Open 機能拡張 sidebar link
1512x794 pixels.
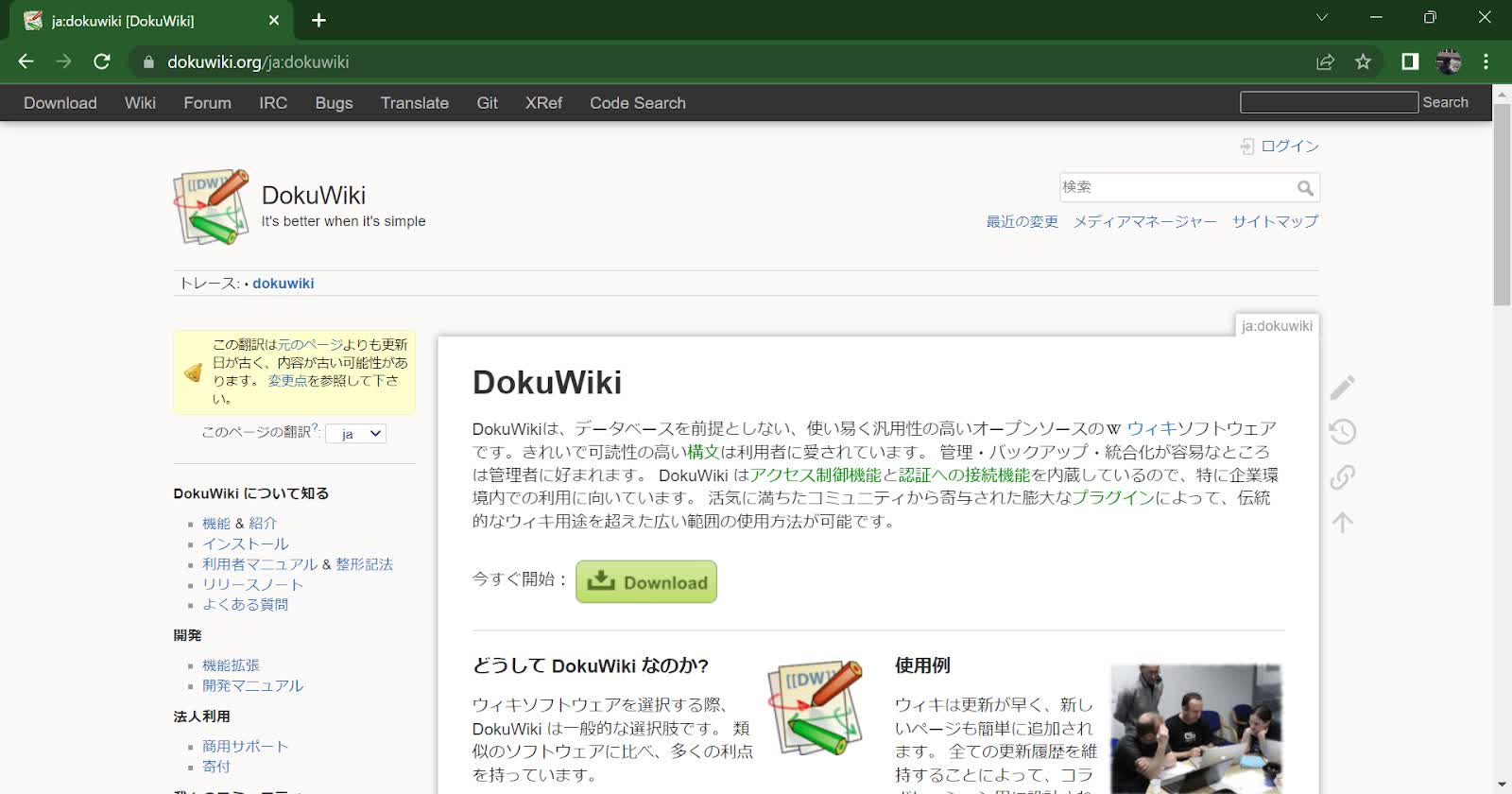pyautogui.click(x=231, y=665)
